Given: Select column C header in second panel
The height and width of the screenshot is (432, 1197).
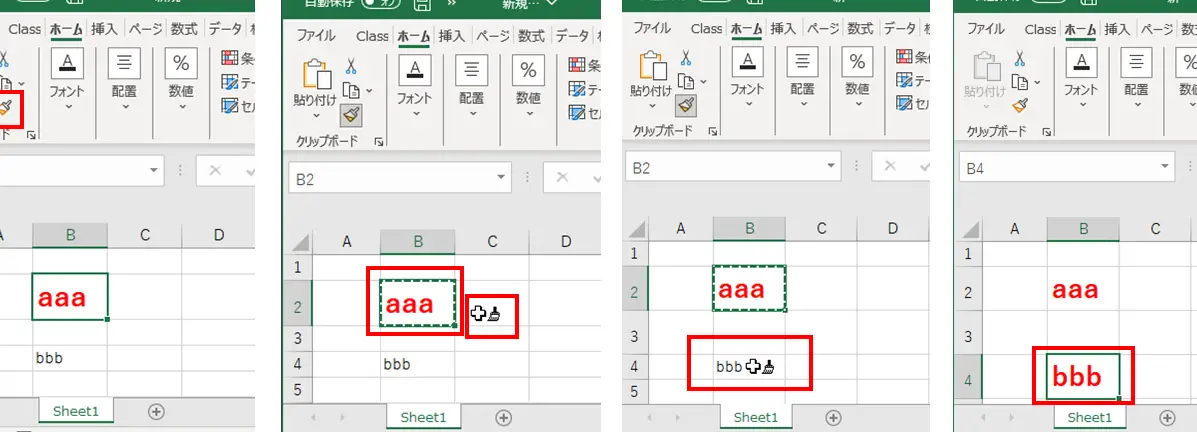Looking at the screenshot, I should [x=492, y=242].
